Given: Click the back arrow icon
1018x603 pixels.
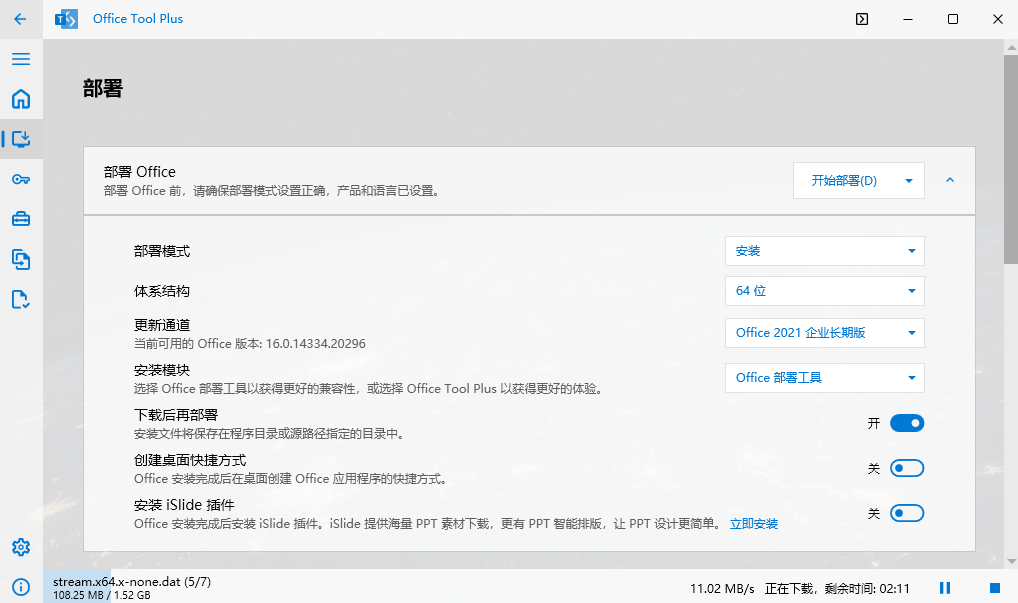Looking at the screenshot, I should click(20, 19).
